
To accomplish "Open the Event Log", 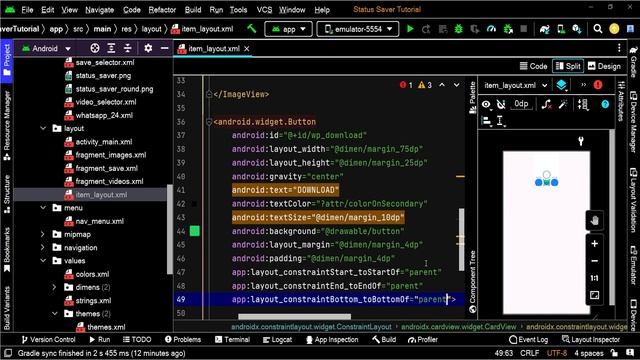I will point(529,339).
